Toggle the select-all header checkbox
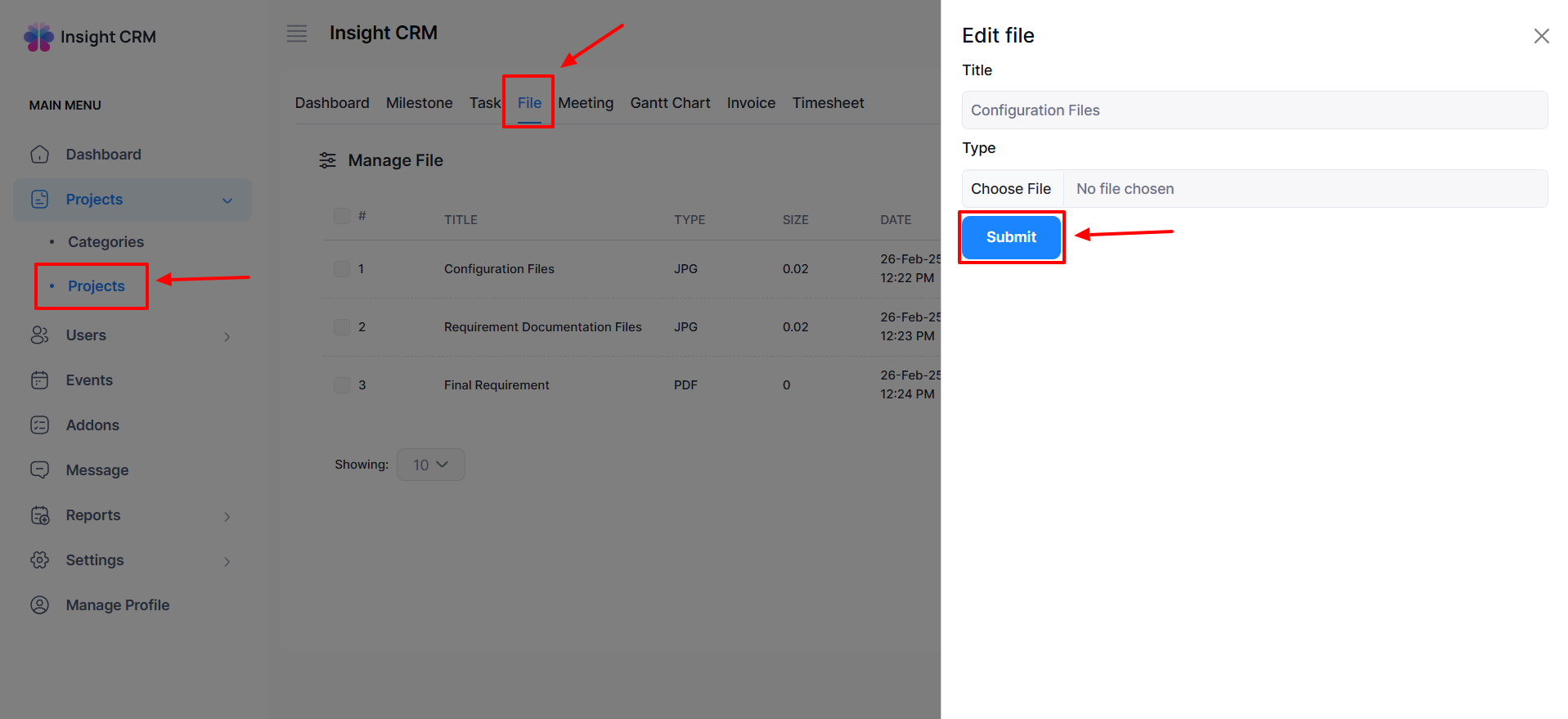The width and height of the screenshot is (1568, 719). [342, 216]
